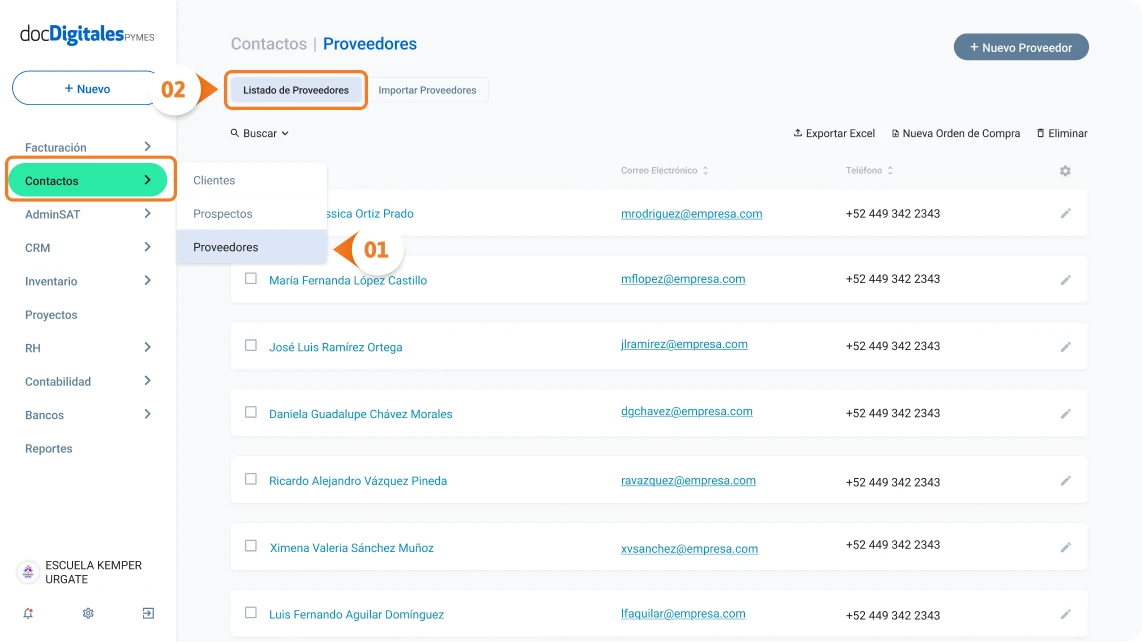Open table column settings gear
1142x642 pixels.
pyautogui.click(x=1065, y=171)
